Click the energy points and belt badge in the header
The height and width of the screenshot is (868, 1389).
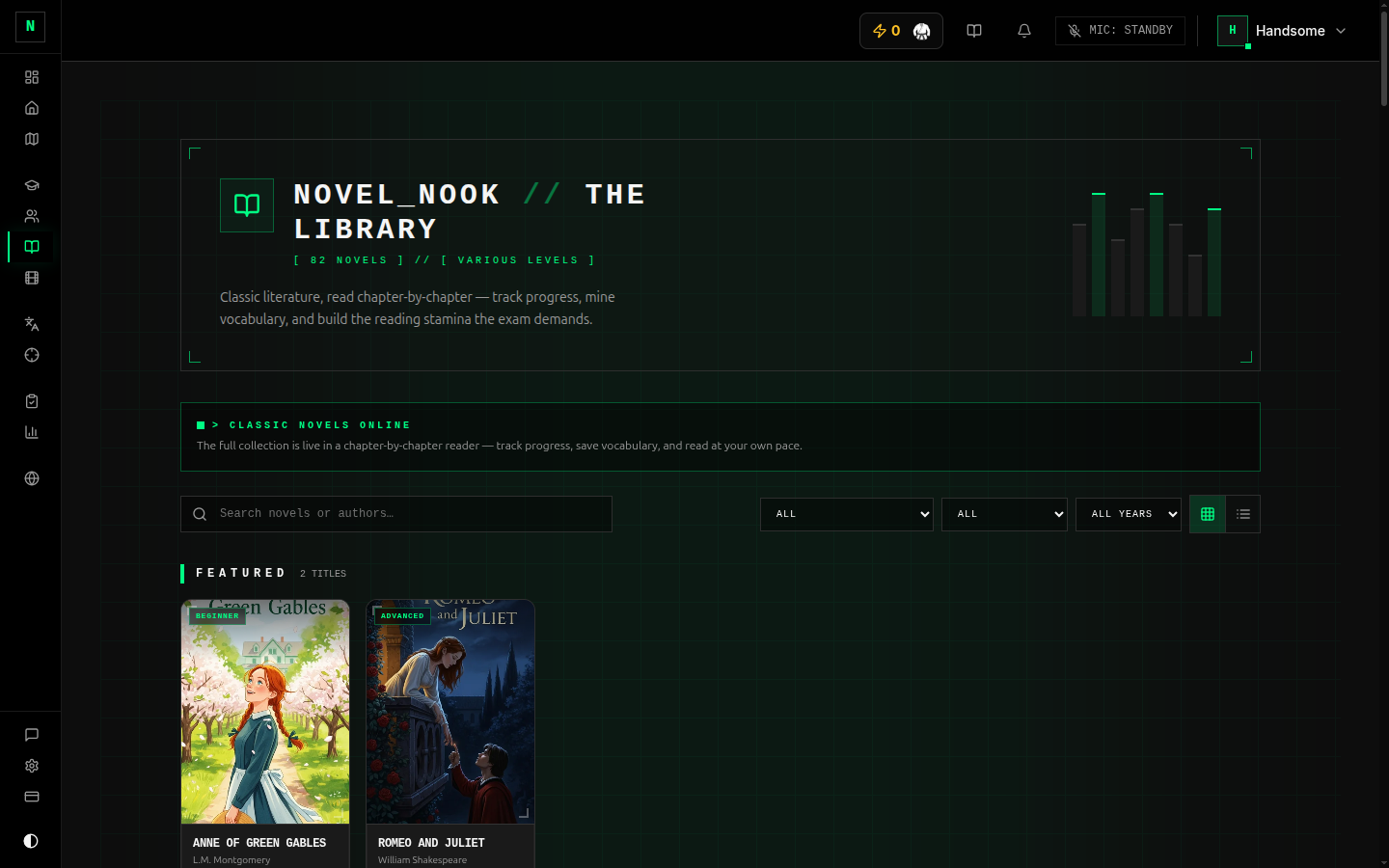click(901, 31)
